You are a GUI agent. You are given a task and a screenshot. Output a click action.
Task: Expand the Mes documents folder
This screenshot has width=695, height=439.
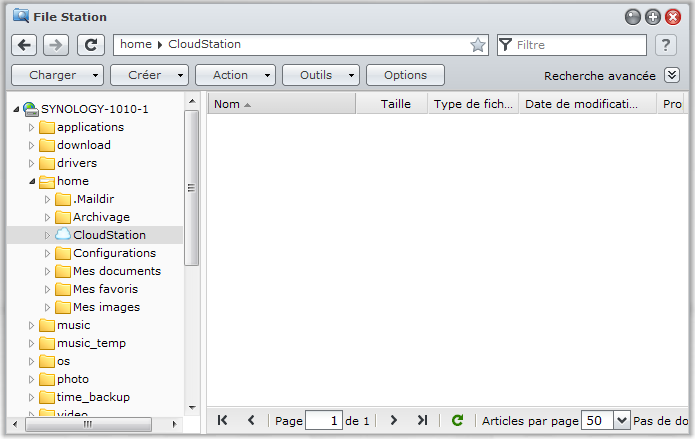tap(47, 271)
